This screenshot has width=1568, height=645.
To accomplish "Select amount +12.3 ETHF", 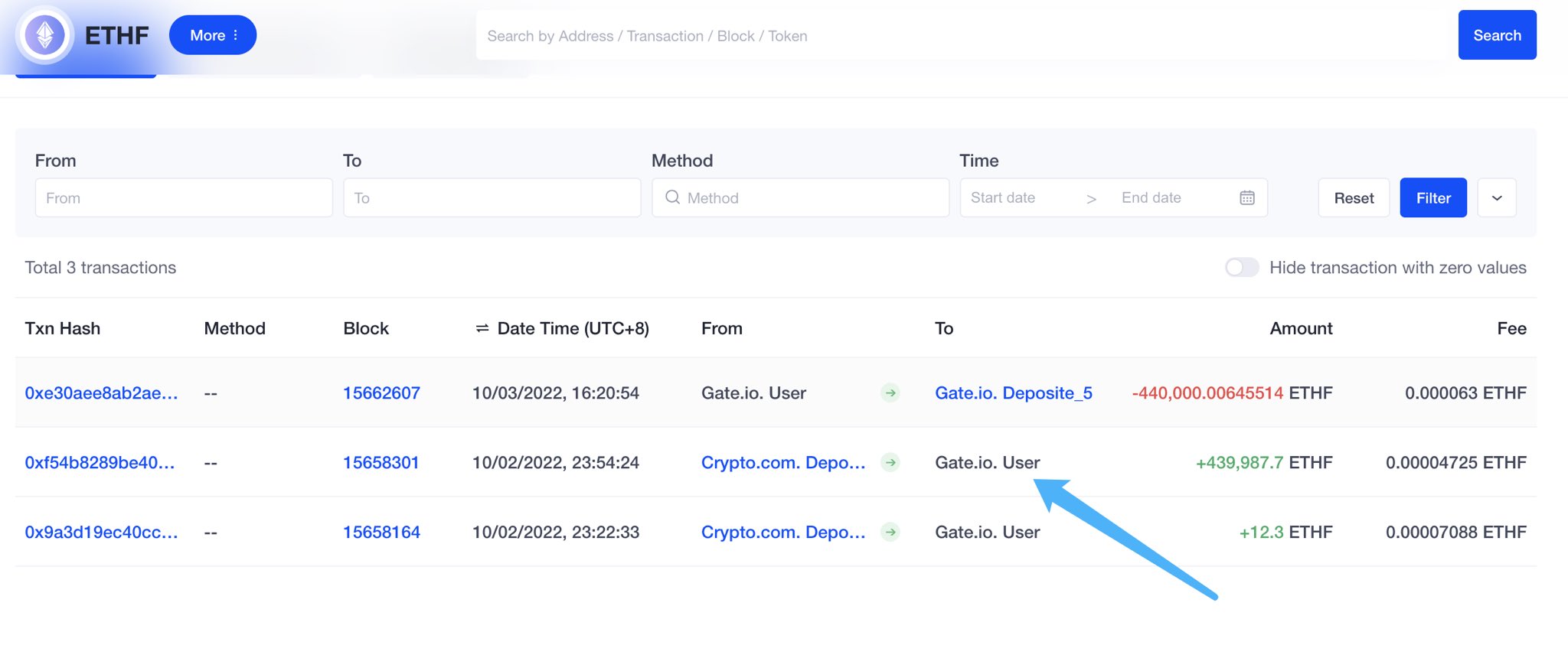I will [x=1285, y=533].
